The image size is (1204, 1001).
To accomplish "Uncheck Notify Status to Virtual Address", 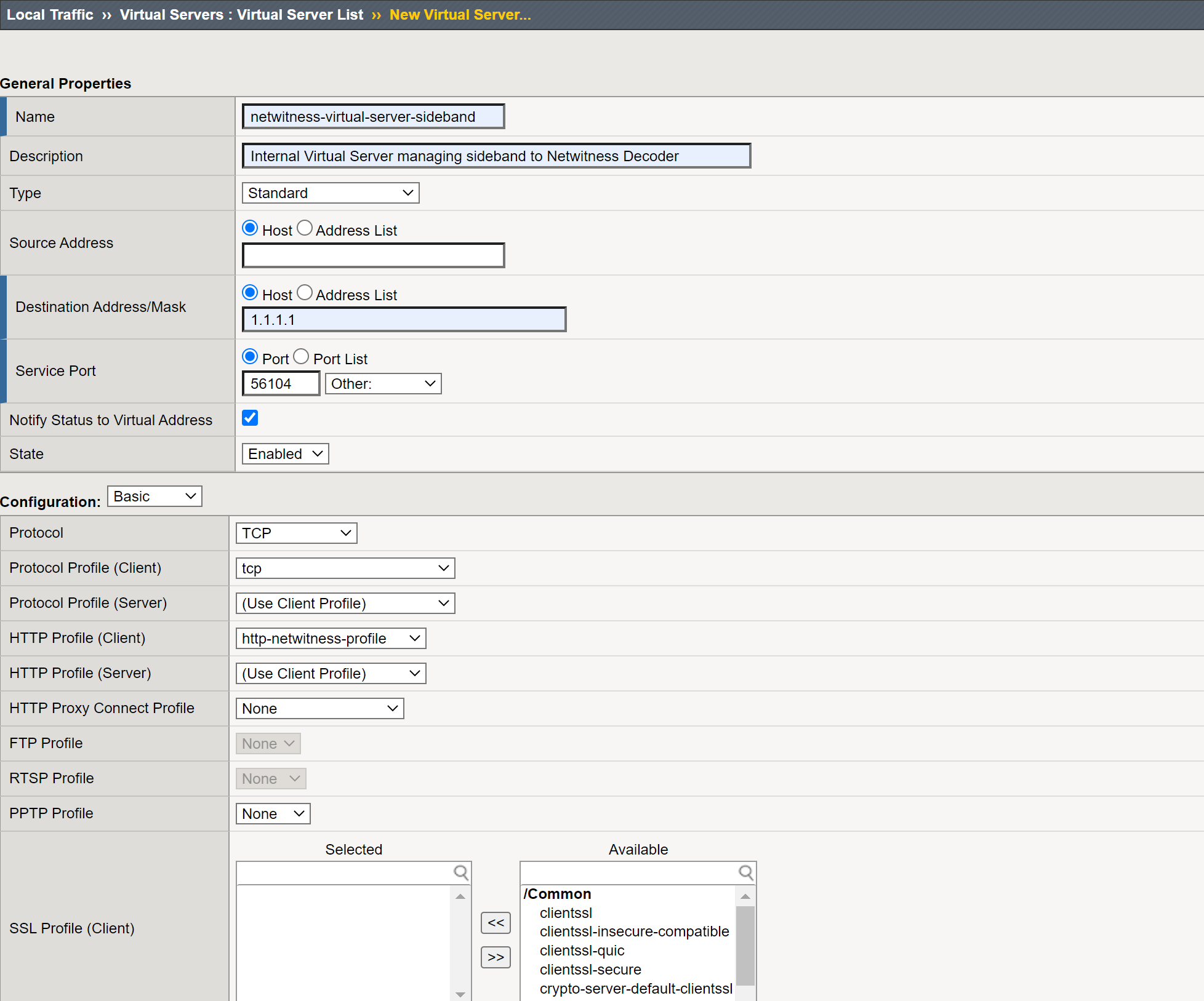I will [x=250, y=418].
